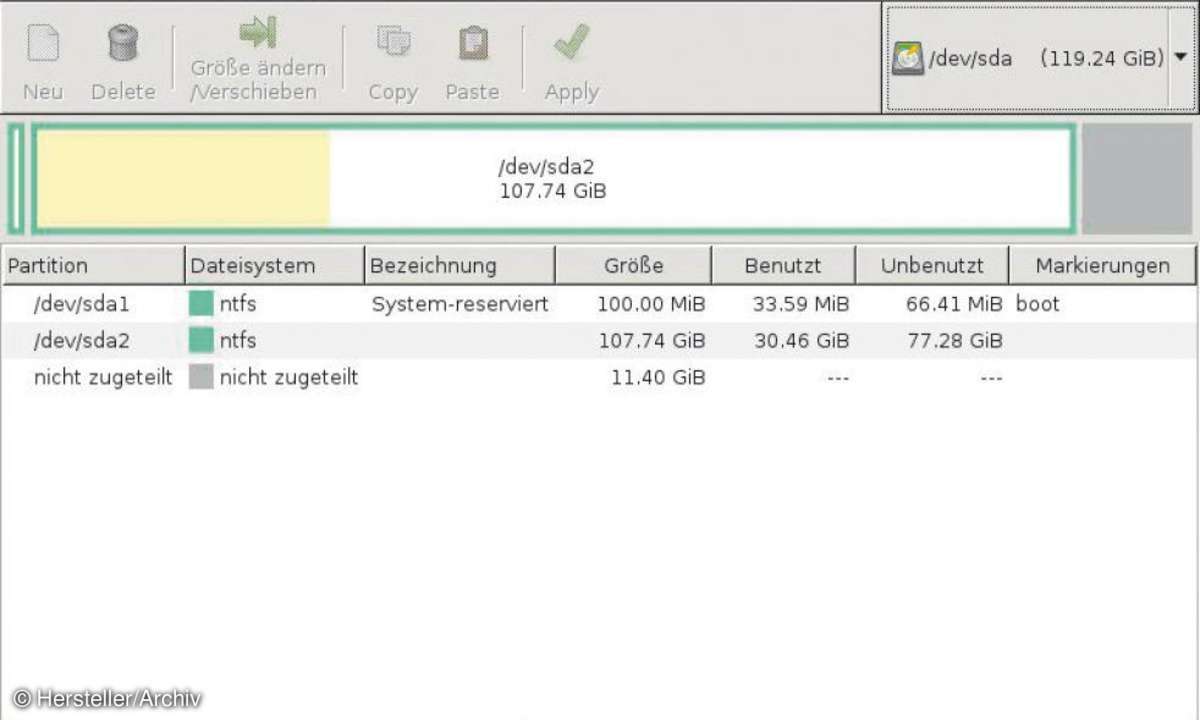Image resolution: width=1200 pixels, height=720 pixels.
Task: Click the Neu (new partition) toolbar icon
Action: coord(42,44)
